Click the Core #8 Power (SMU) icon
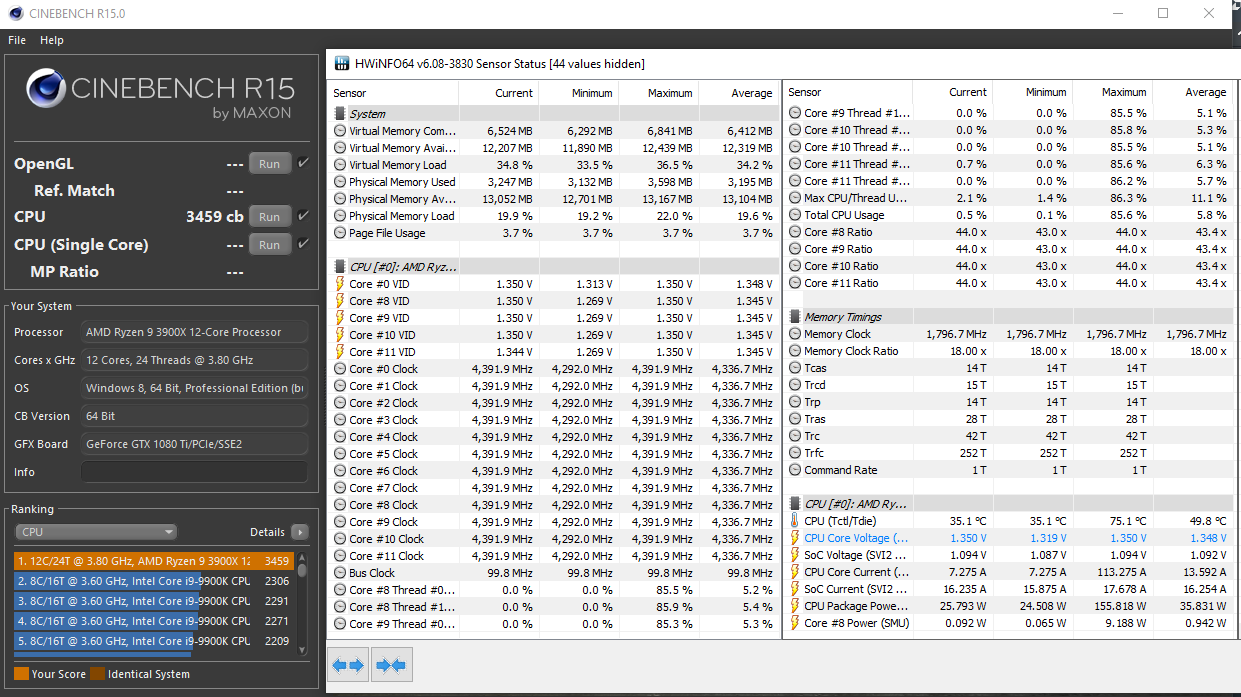This screenshot has height=697, width=1241. (795, 623)
